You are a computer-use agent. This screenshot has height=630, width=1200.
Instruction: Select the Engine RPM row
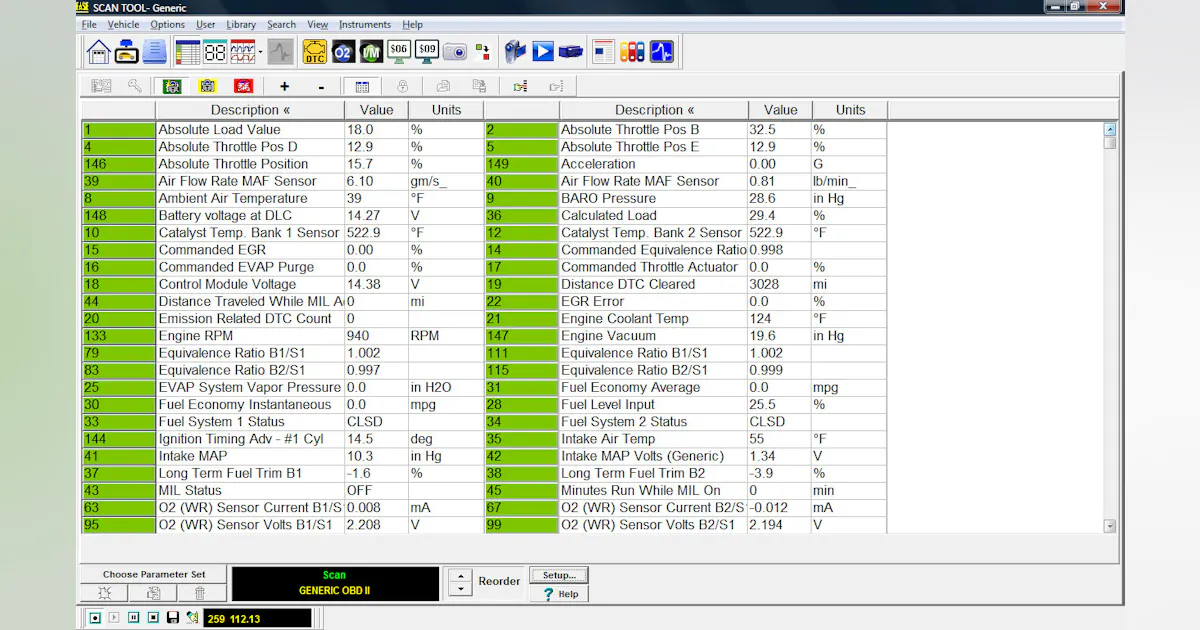click(x=282, y=336)
